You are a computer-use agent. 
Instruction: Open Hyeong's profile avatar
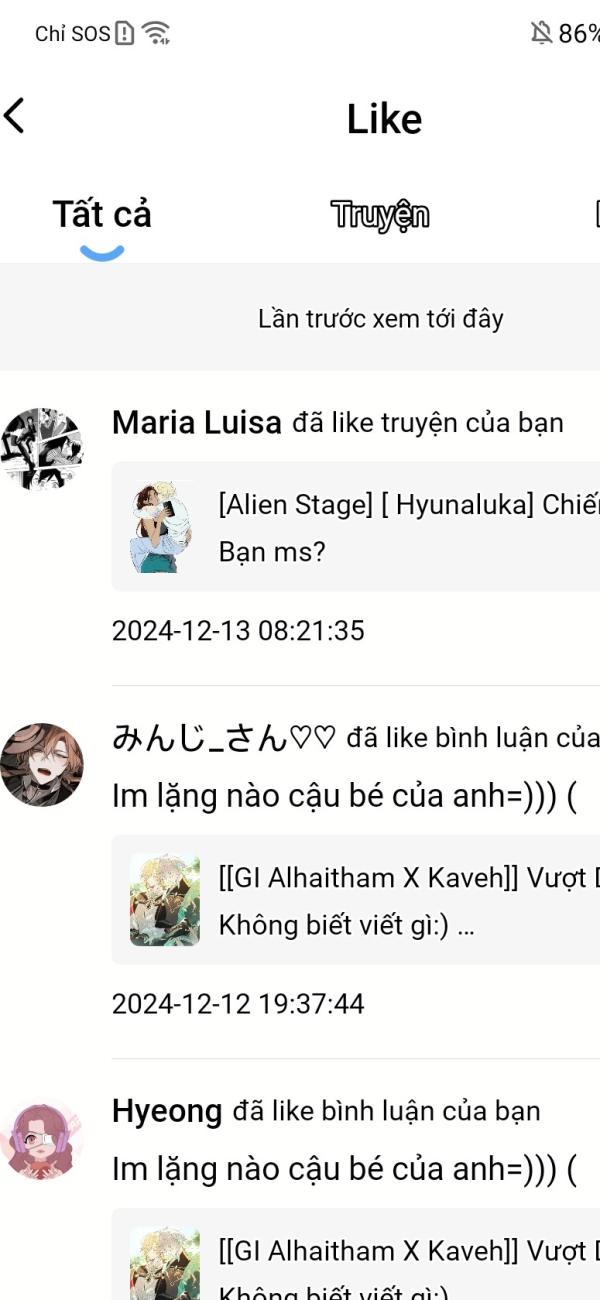coord(41,1139)
